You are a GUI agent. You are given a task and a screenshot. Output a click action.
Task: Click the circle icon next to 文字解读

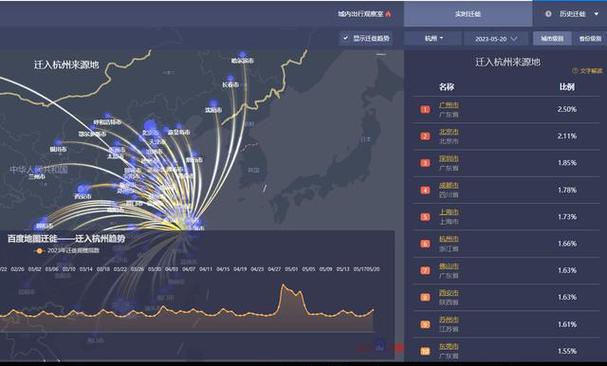click(575, 70)
